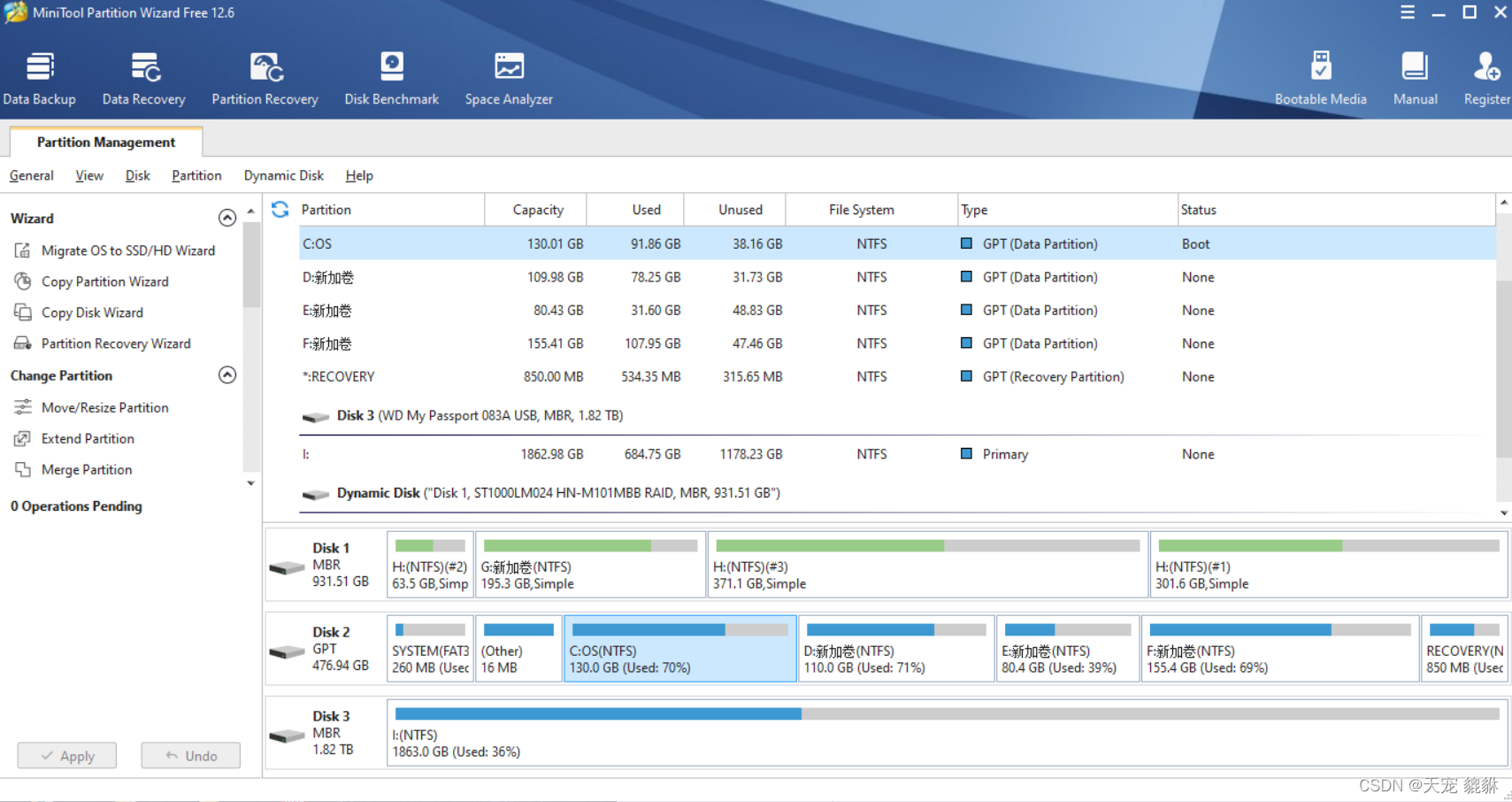Select RECOVERY 850 MB block
Viewport: 1512px width, 802px height.
coord(1464,648)
